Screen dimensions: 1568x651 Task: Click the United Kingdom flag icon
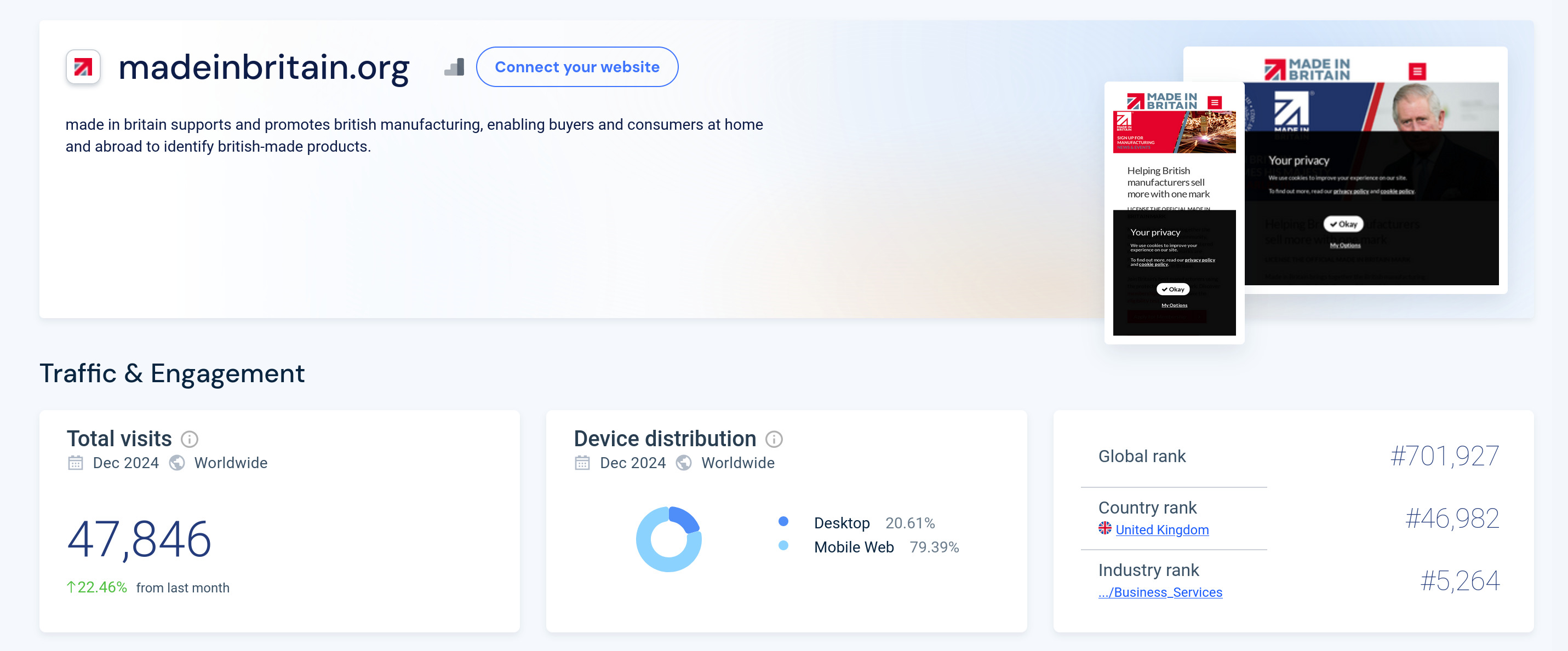1105,528
